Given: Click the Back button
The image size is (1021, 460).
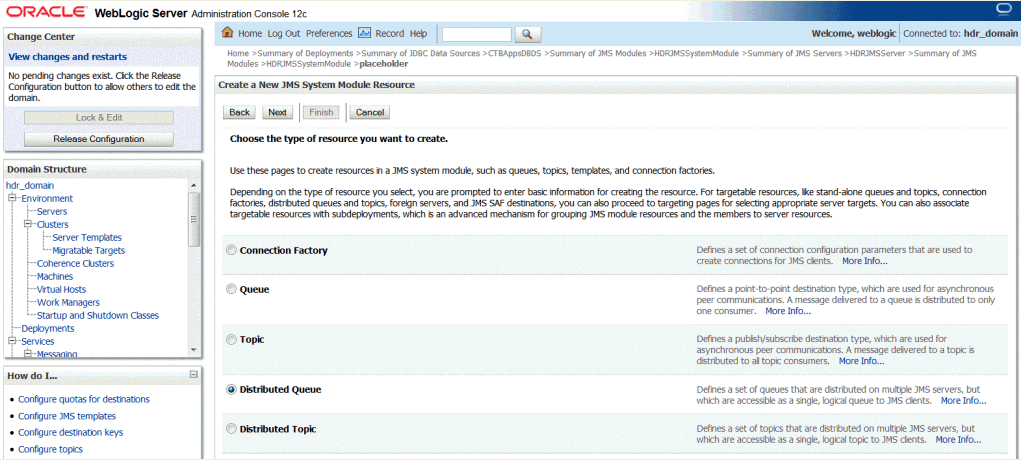Looking at the screenshot, I should pos(240,113).
